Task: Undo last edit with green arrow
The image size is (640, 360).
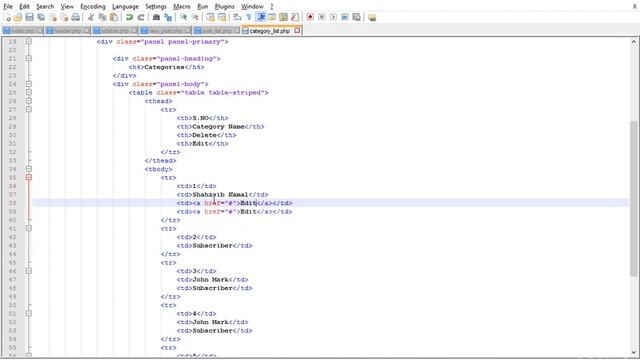Action: pos(129,17)
